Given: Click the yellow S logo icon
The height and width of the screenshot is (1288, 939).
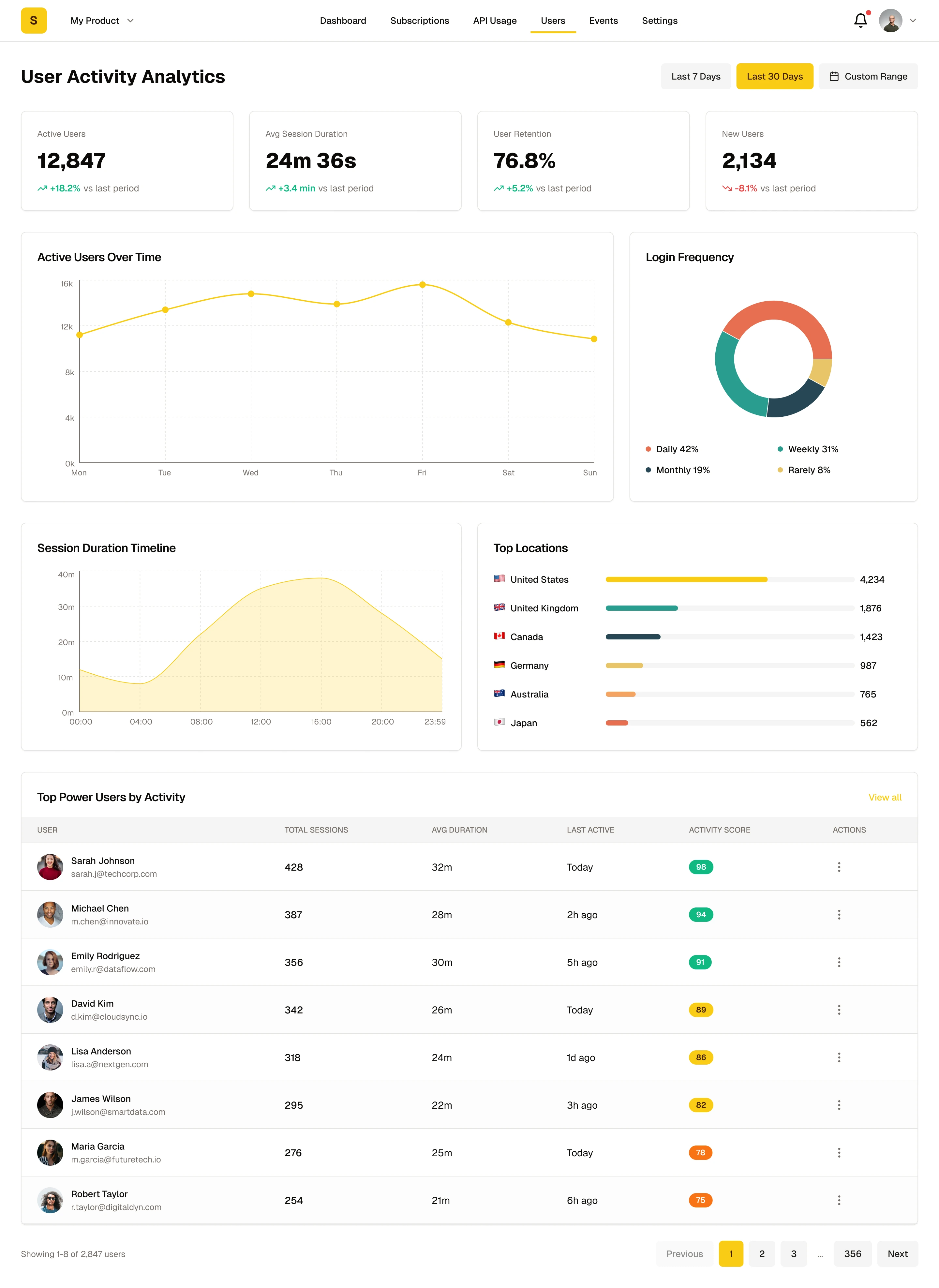Looking at the screenshot, I should 34,21.
